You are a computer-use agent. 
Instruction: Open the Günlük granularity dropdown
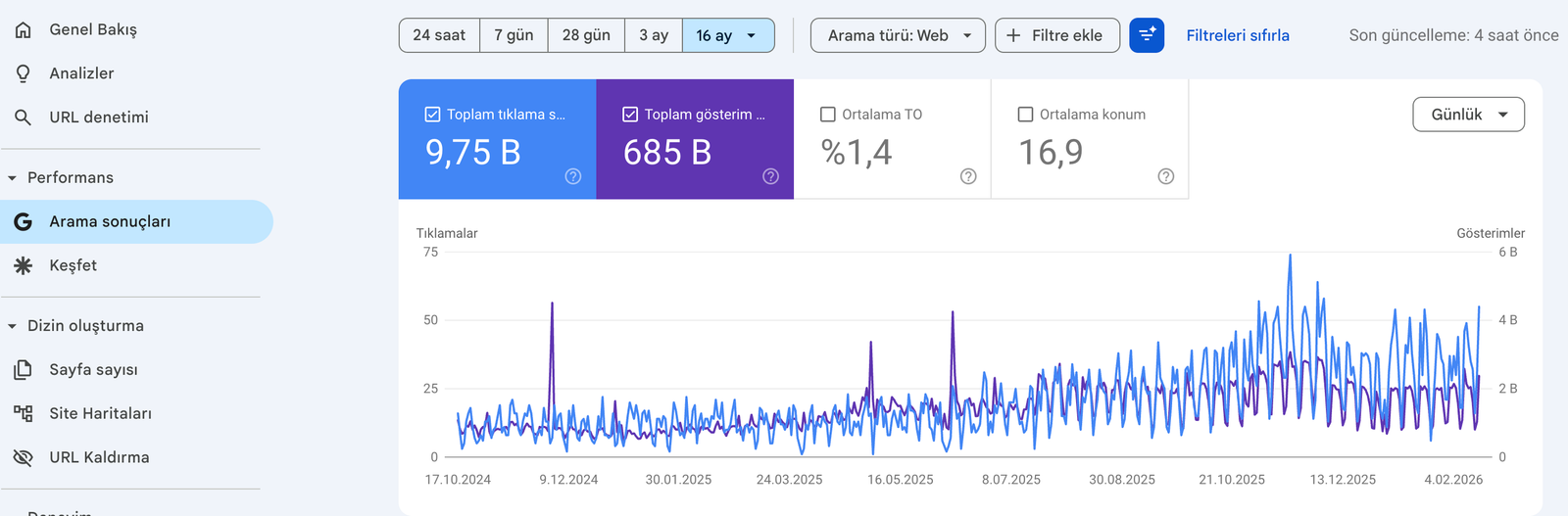tap(1468, 115)
